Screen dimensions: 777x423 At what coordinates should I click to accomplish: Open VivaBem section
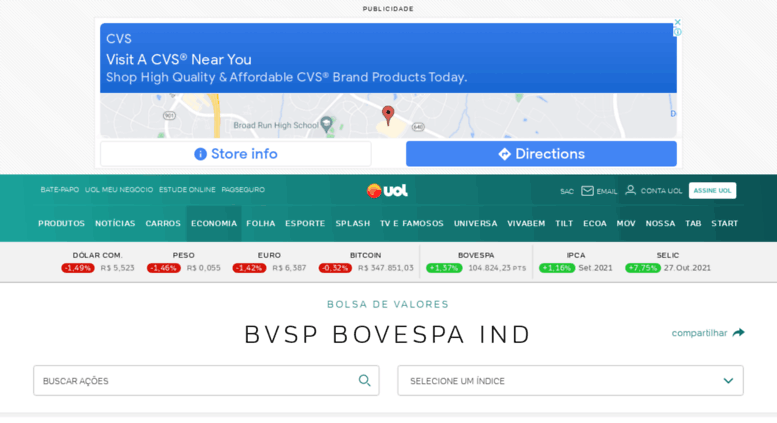[x=526, y=223]
